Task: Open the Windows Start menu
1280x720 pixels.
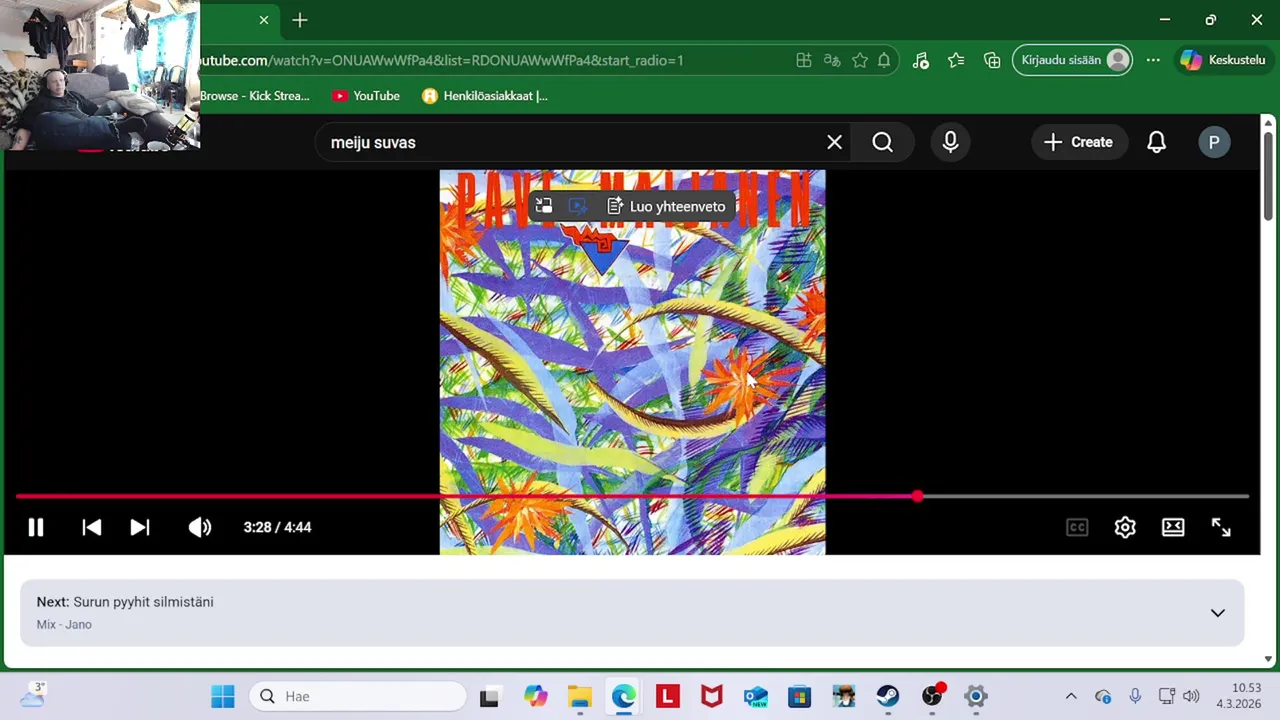Action: click(223, 696)
